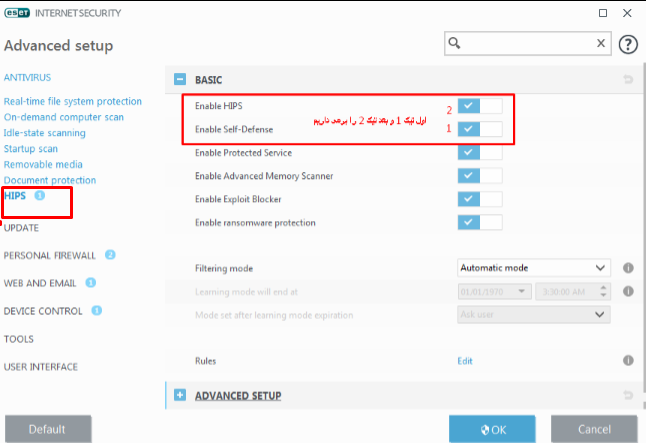Image resolution: width=646 pixels, height=443 pixels.
Task: Click the ADVANCED SETUP heading text
Action: 238,396
